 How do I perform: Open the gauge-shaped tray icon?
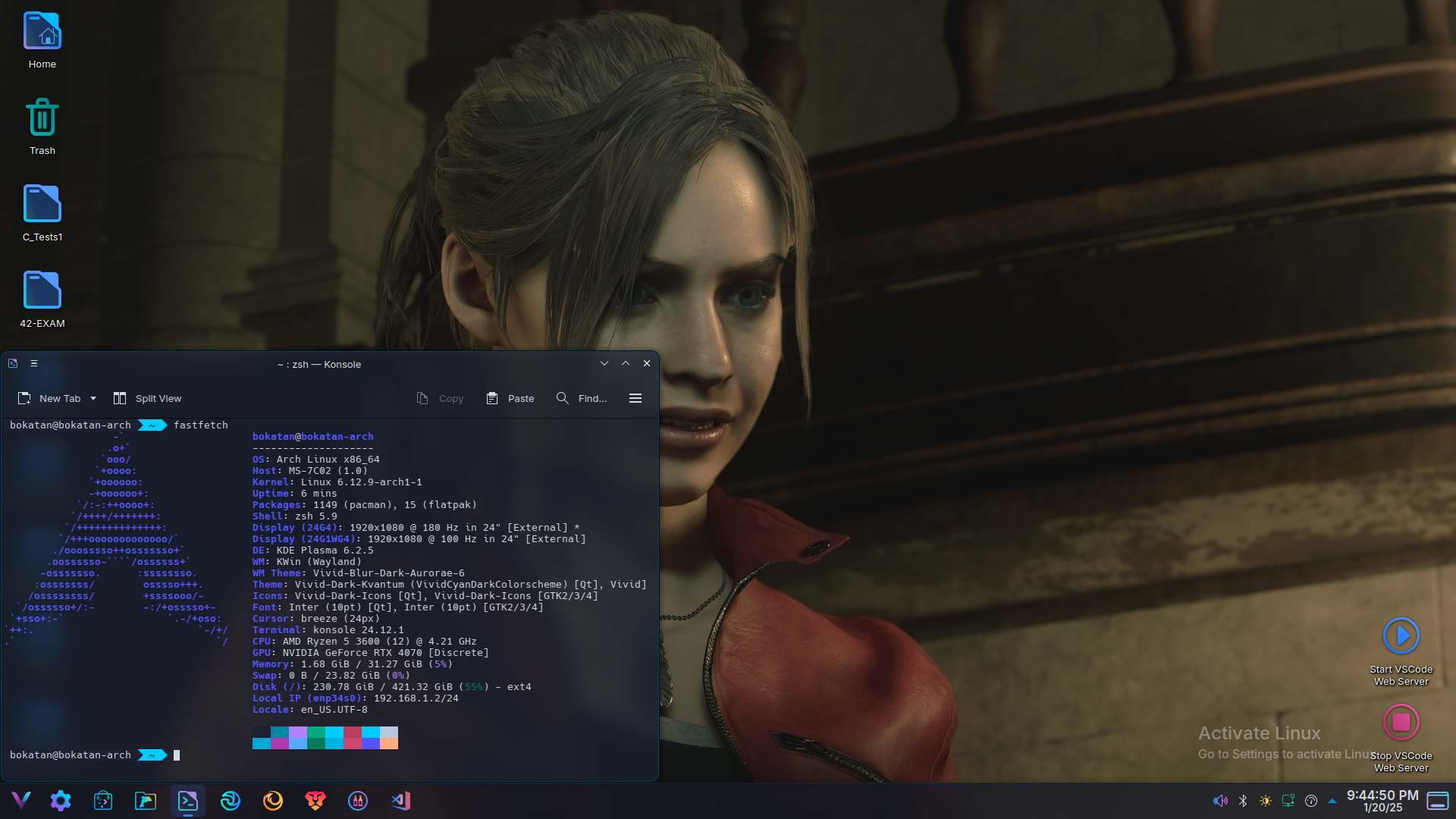point(1311,801)
